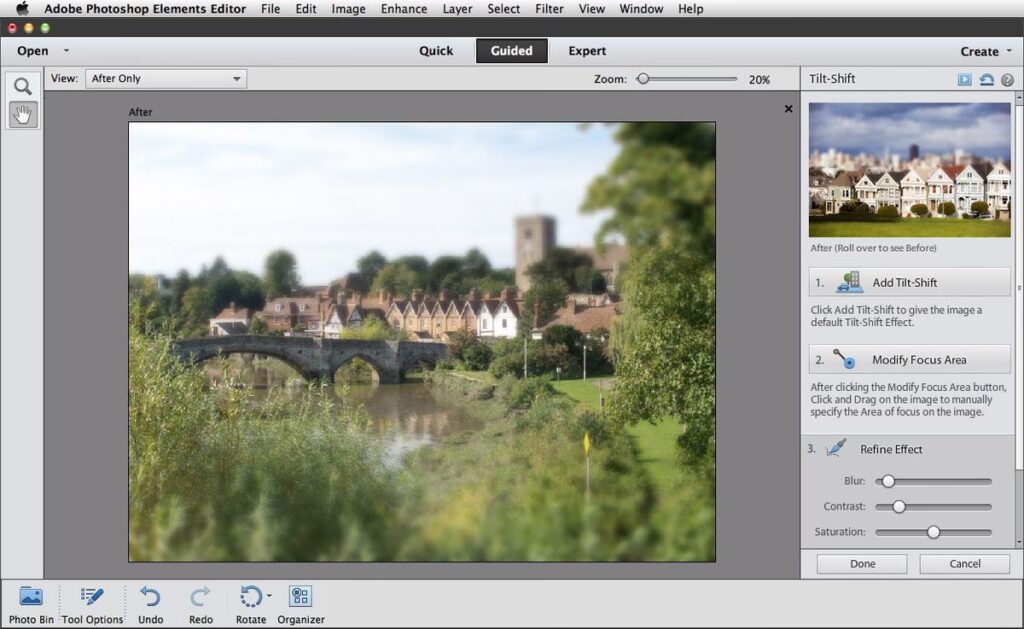Open help for Tilt-Shift panel
The width and height of the screenshot is (1024, 629).
pos(1007,79)
